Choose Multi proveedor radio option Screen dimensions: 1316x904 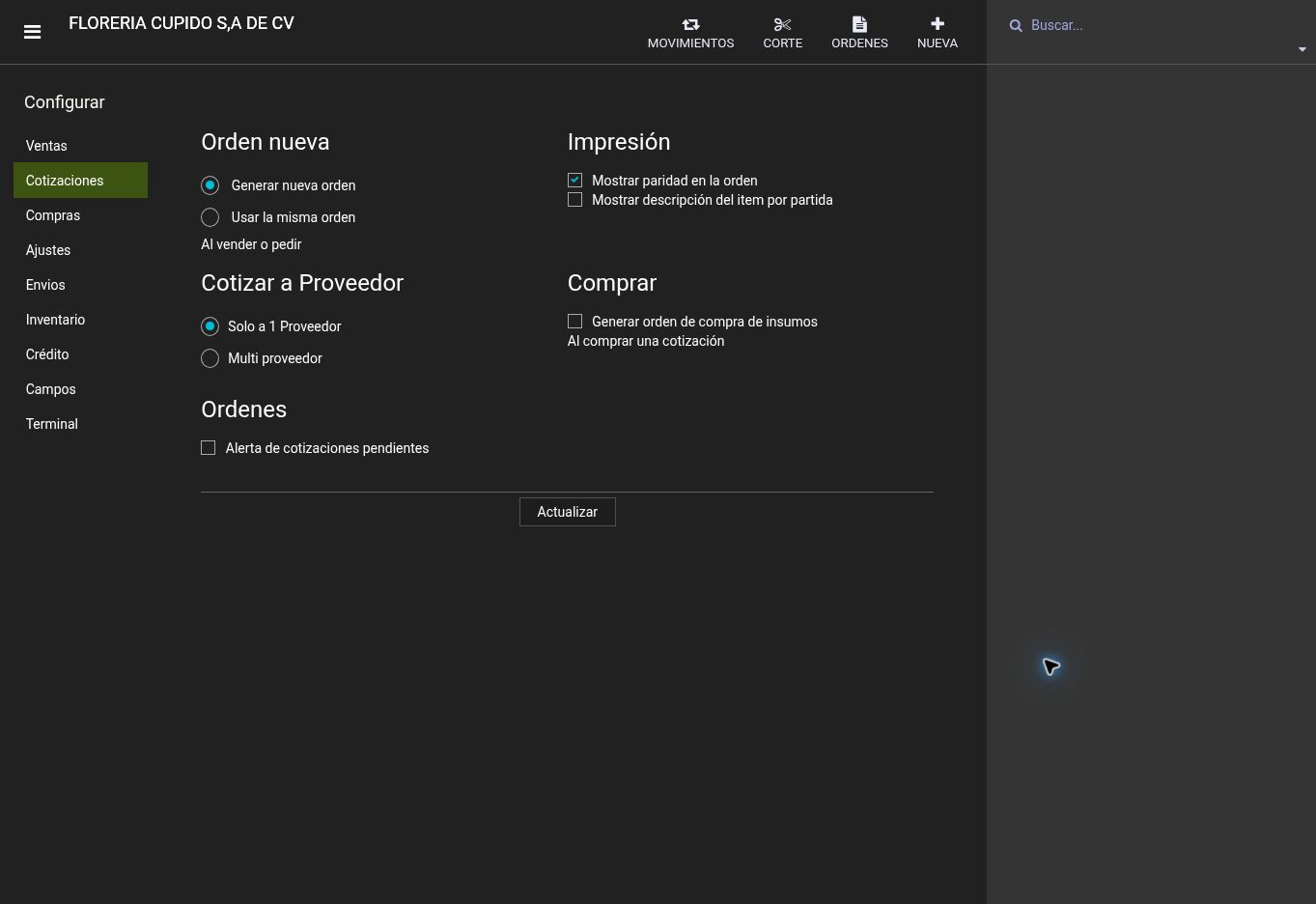point(210,358)
